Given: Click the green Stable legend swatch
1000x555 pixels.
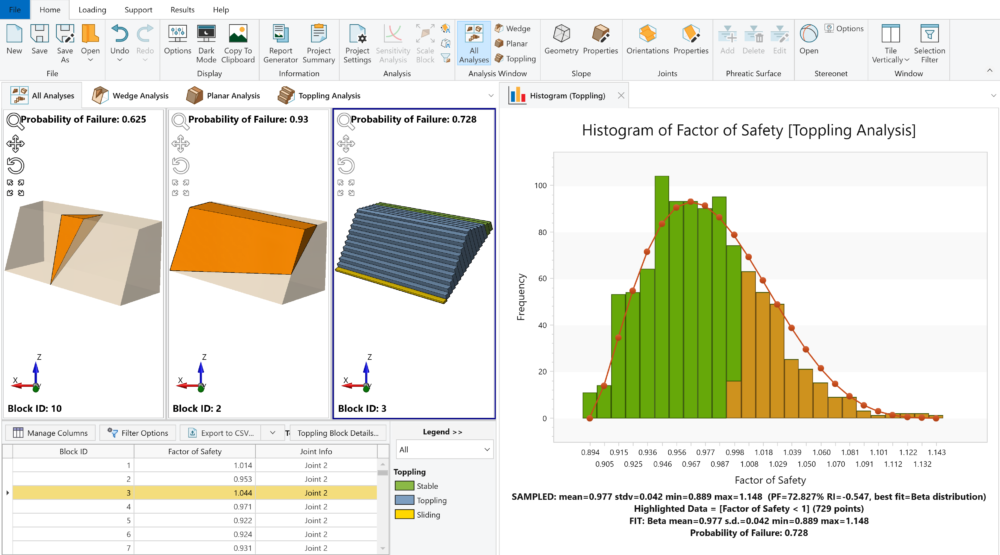Looking at the screenshot, I should pyautogui.click(x=405, y=486).
